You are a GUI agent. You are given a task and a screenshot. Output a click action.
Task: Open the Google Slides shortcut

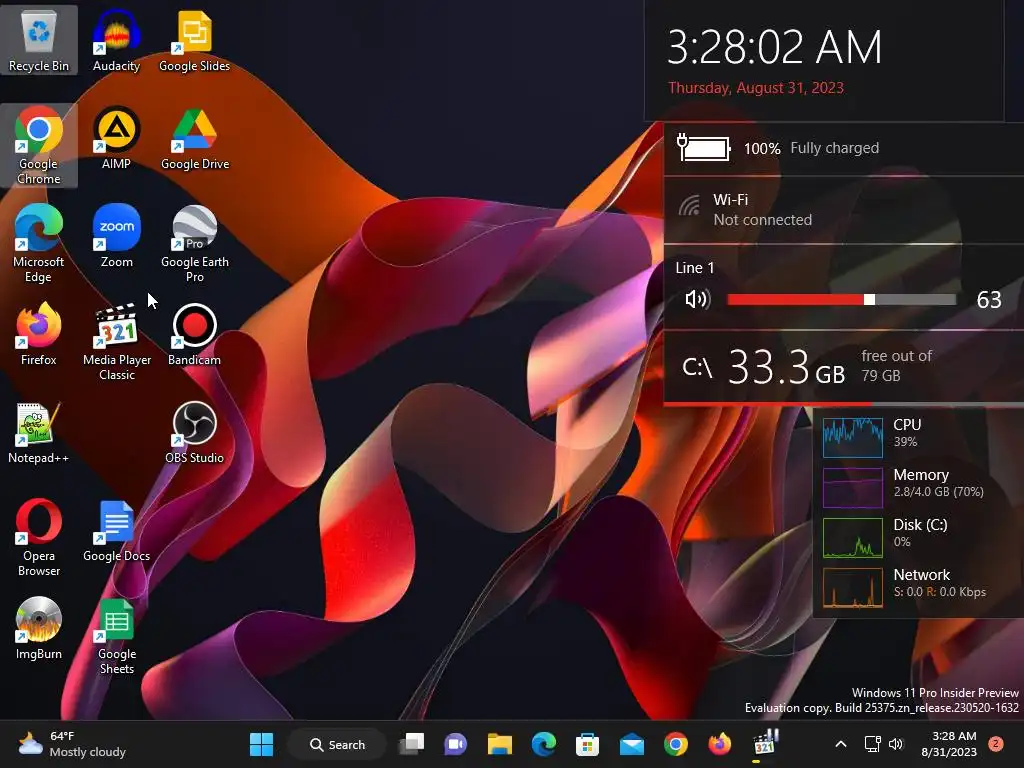(x=195, y=40)
